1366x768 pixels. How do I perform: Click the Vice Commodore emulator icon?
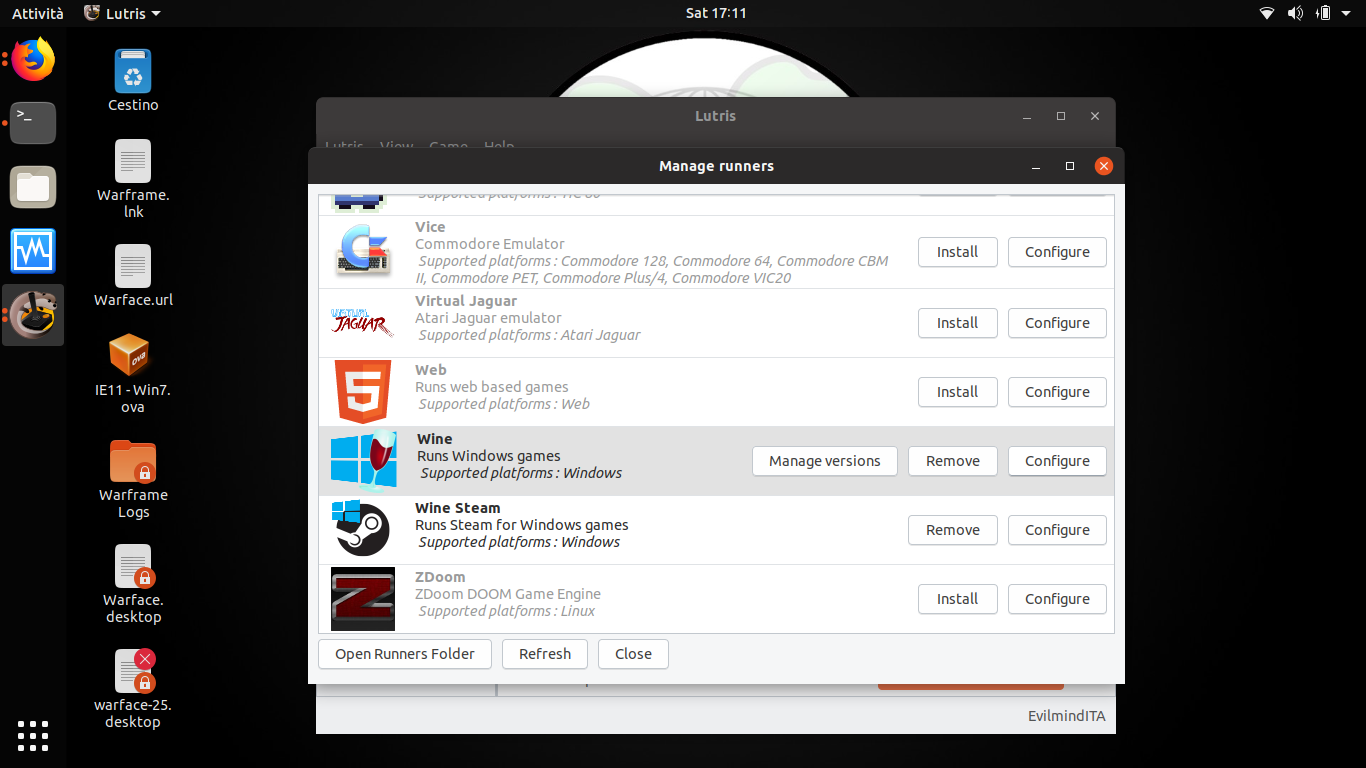362,252
